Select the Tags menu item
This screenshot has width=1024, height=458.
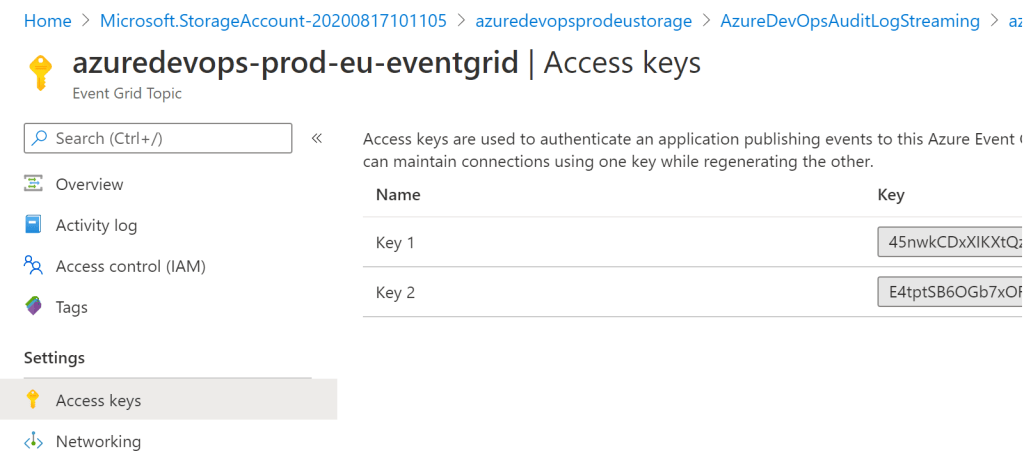[x=72, y=307]
